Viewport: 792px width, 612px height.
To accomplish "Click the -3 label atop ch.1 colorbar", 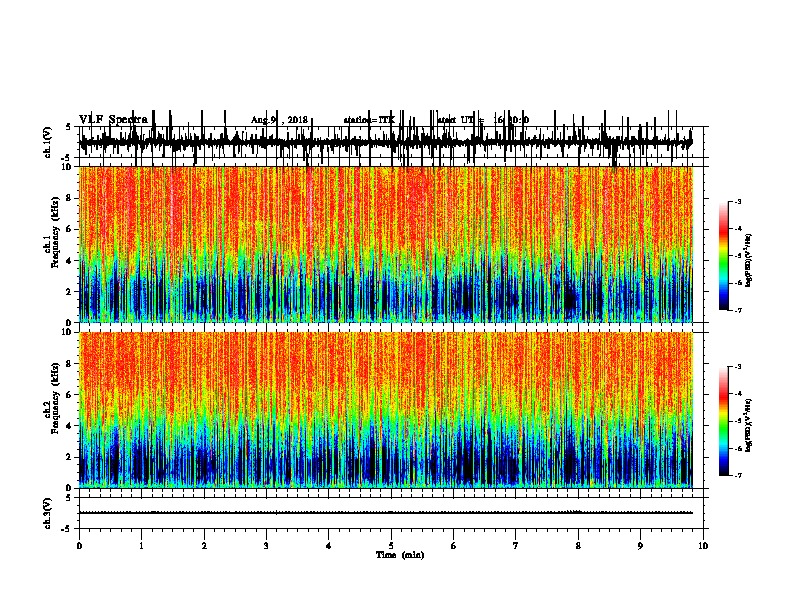I will tap(737, 201).
